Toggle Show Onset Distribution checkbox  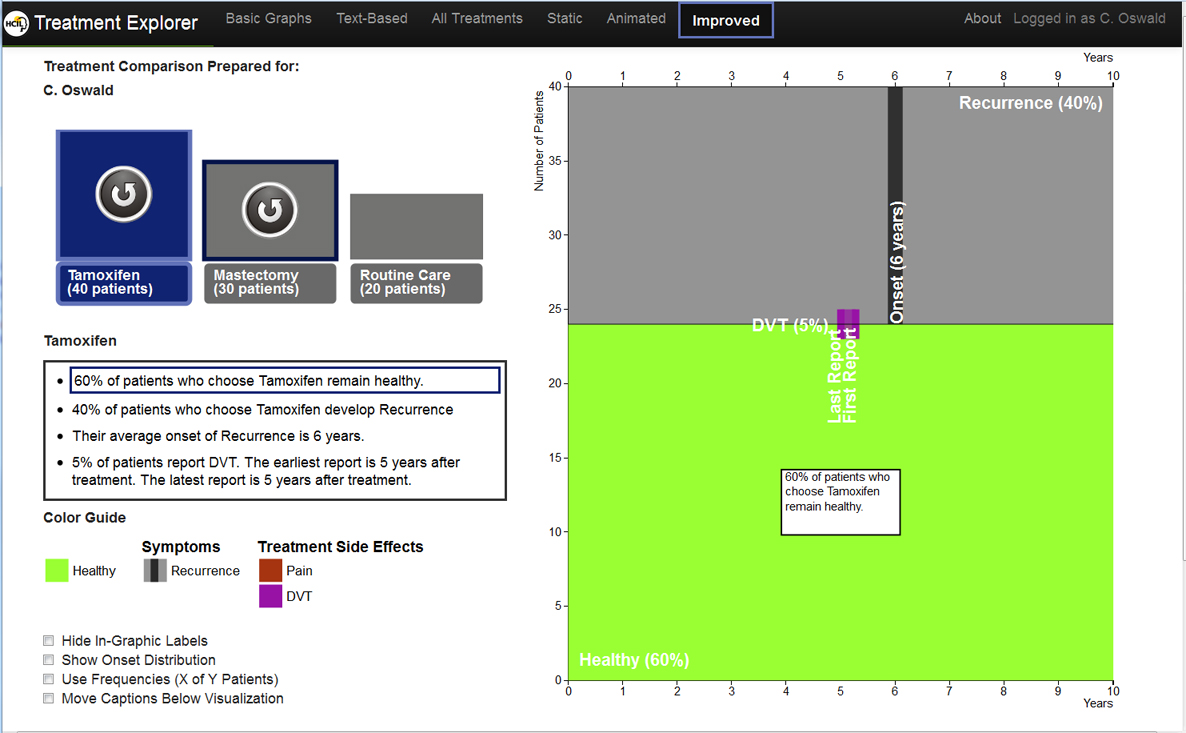click(49, 660)
